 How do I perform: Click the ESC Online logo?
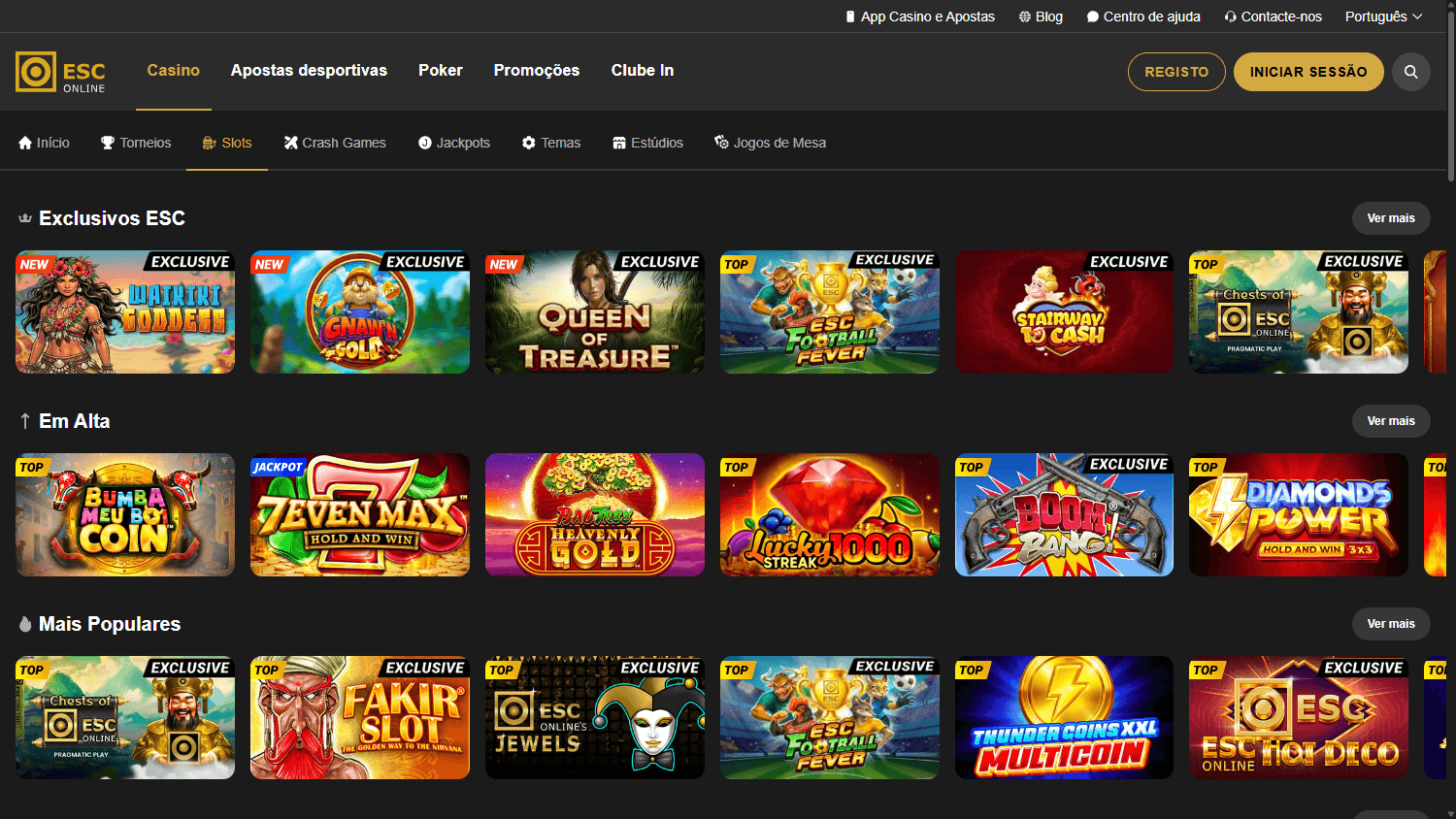60,72
